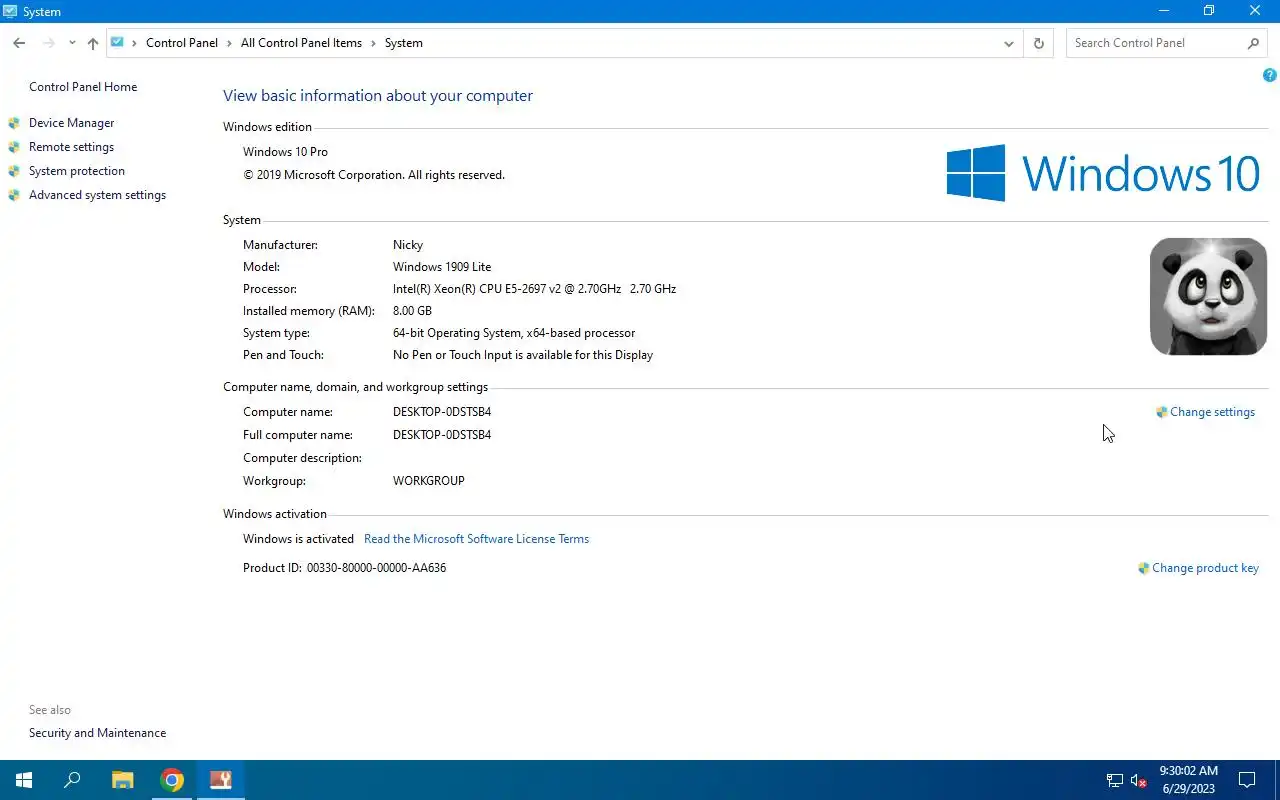Open the Action Center notifications icon
1280x800 pixels.
pos(1247,780)
